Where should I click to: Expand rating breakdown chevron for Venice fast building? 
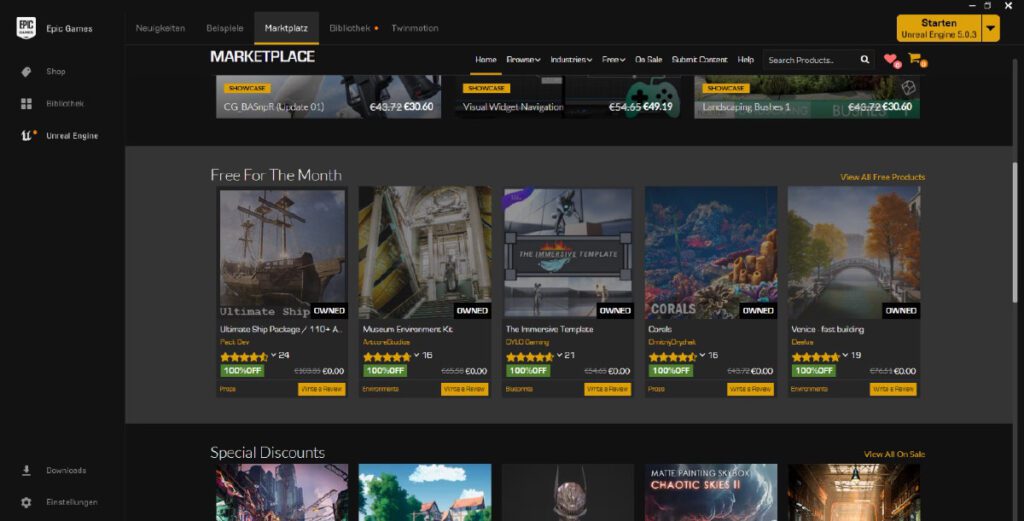tap(845, 355)
